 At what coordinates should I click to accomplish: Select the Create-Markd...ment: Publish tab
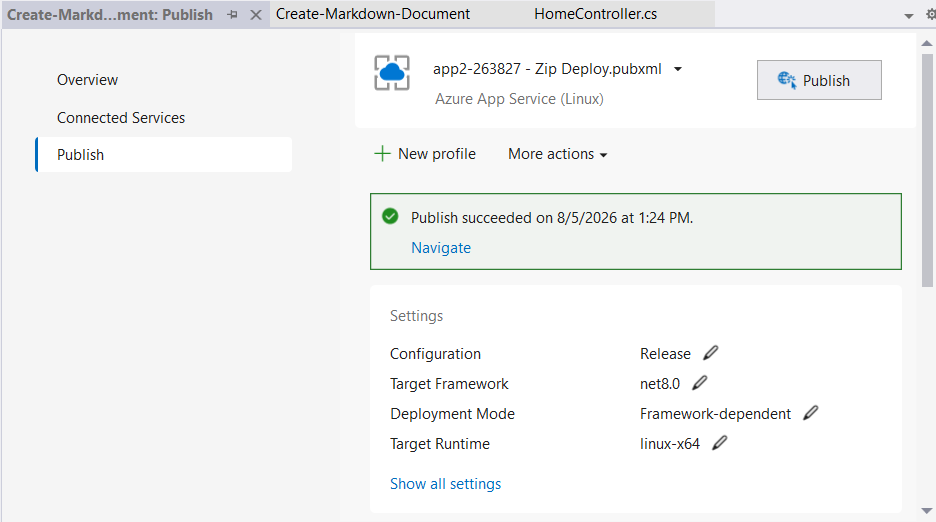(110, 14)
